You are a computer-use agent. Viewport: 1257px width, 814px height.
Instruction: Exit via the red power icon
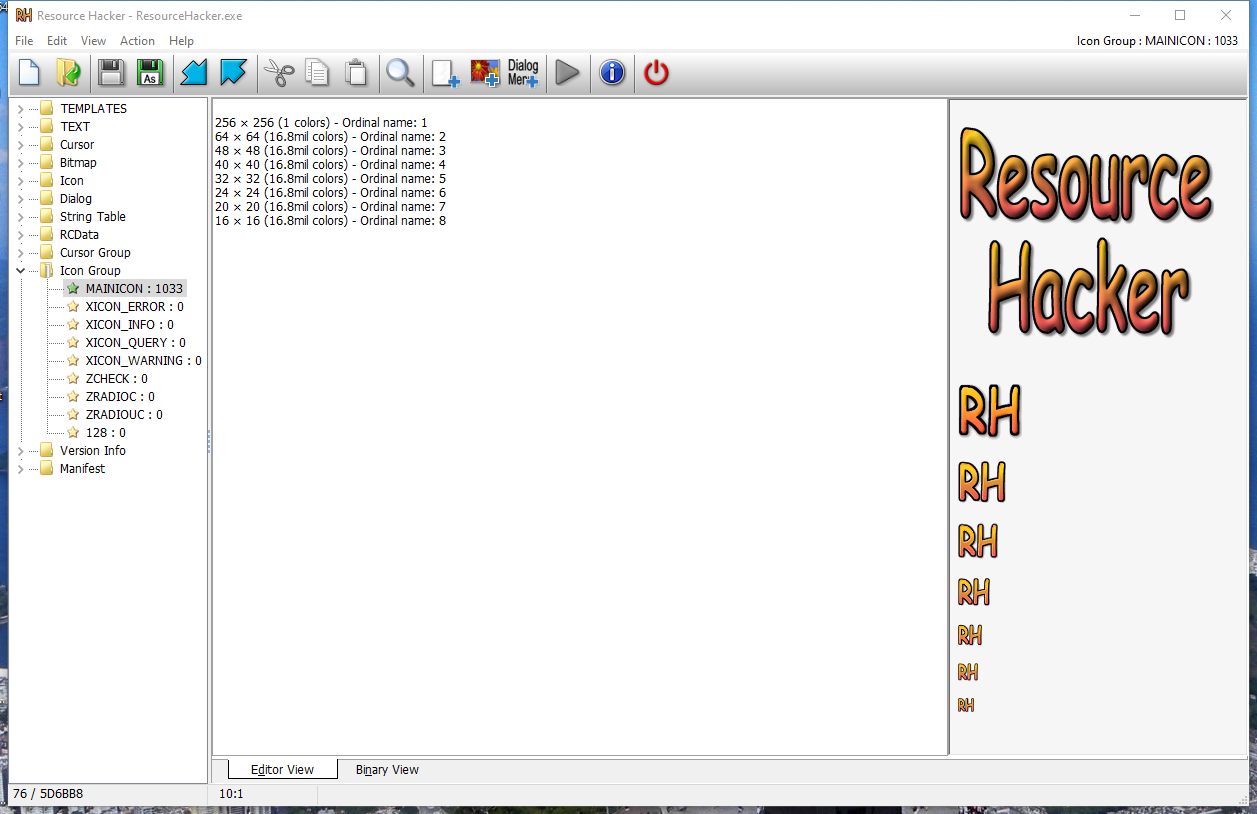pos(656,73)
